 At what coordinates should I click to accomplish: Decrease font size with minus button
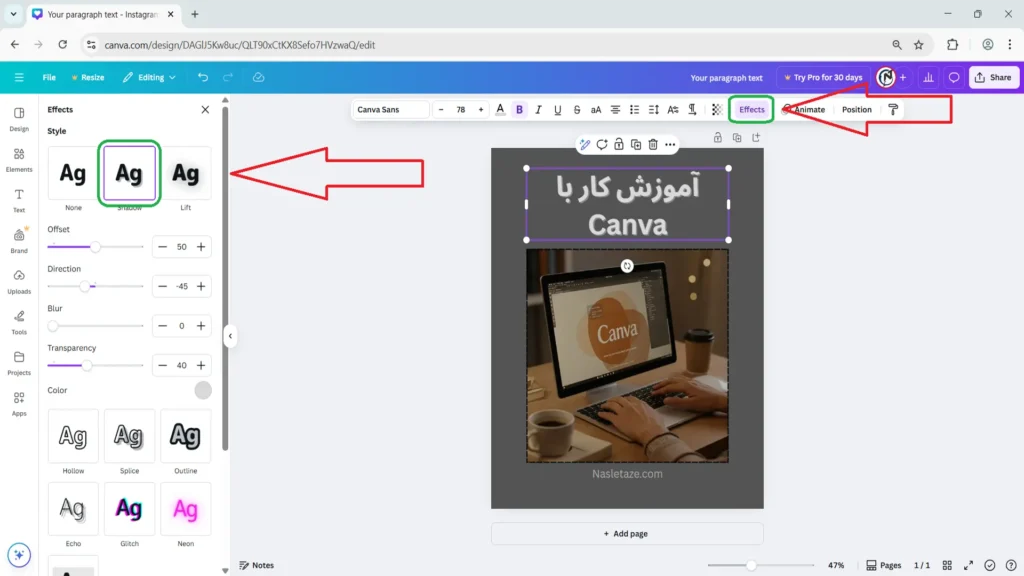point(441,110)
